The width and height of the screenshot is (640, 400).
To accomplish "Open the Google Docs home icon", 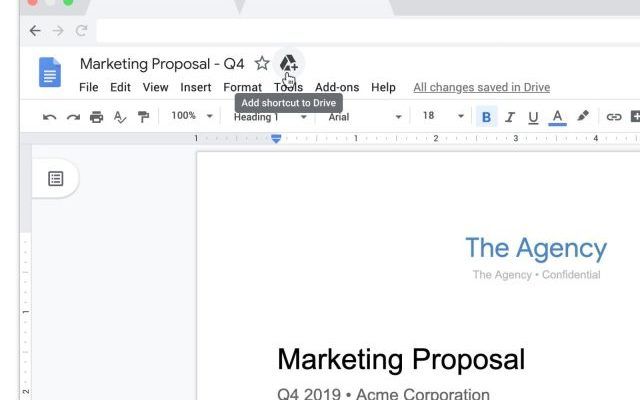I will (50, 73).
